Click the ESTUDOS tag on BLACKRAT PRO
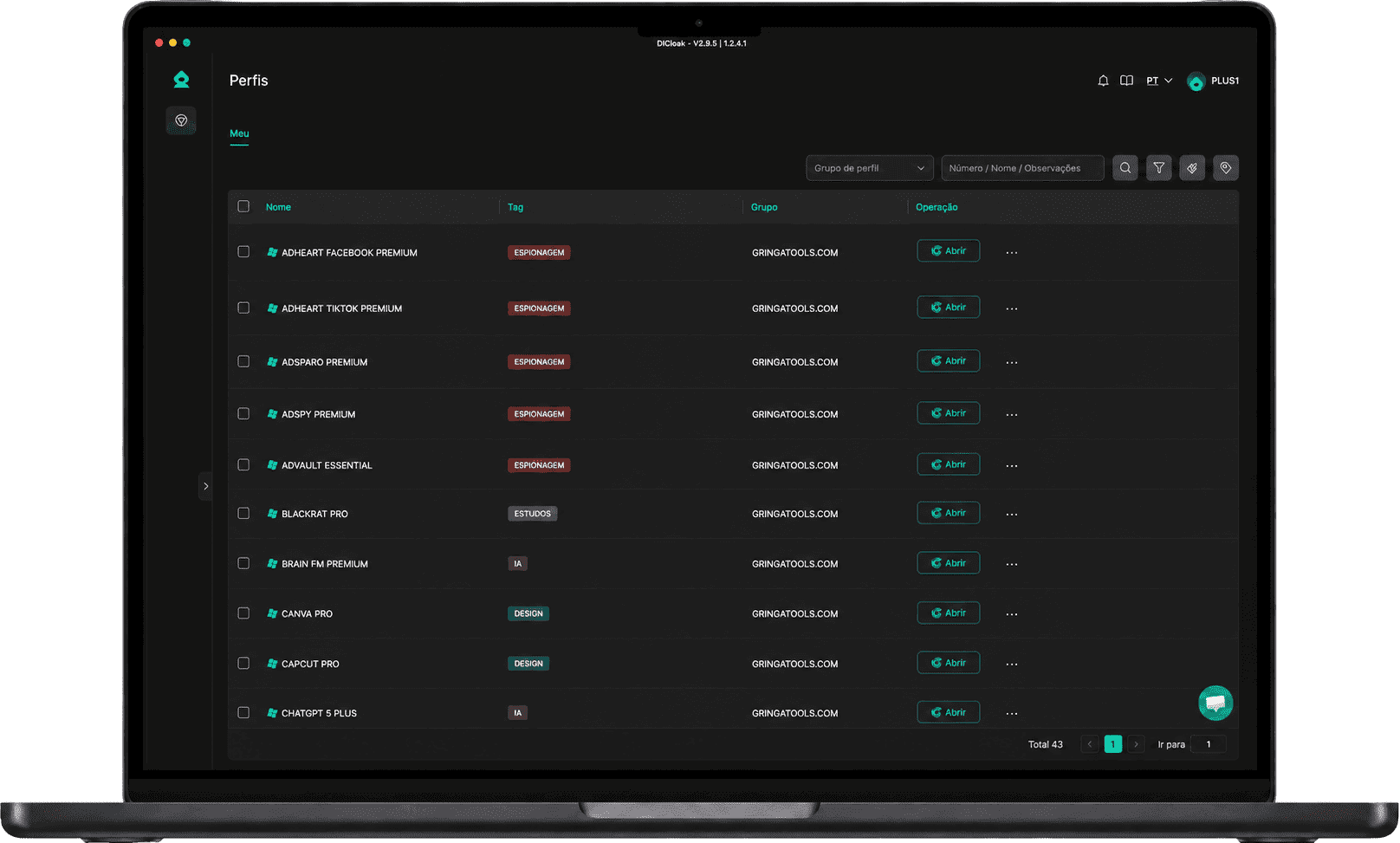 (533, 514)
